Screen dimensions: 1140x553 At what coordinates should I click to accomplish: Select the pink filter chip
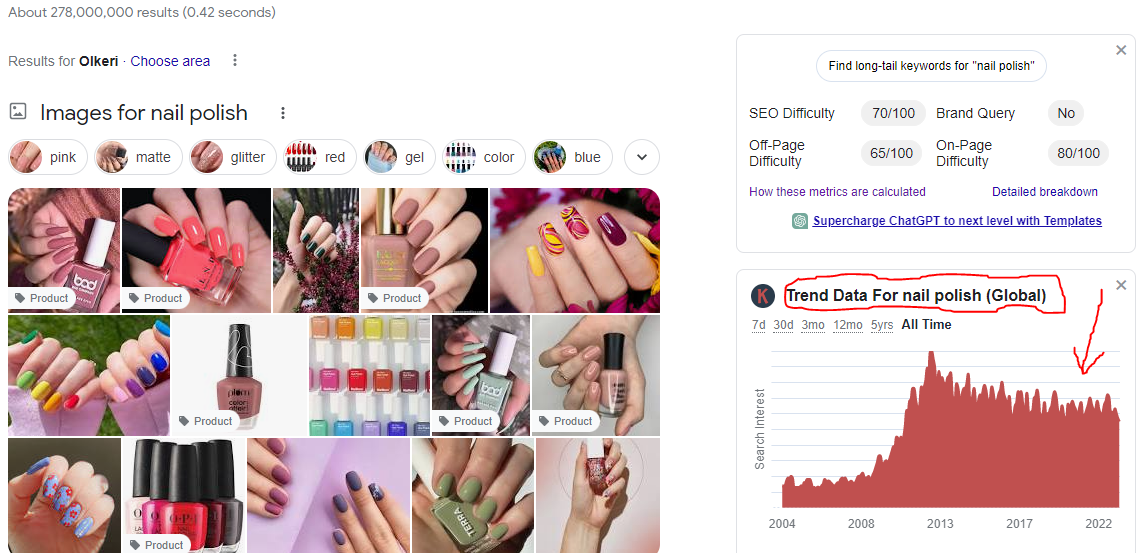pyautogui.click(x=48, y=158)
